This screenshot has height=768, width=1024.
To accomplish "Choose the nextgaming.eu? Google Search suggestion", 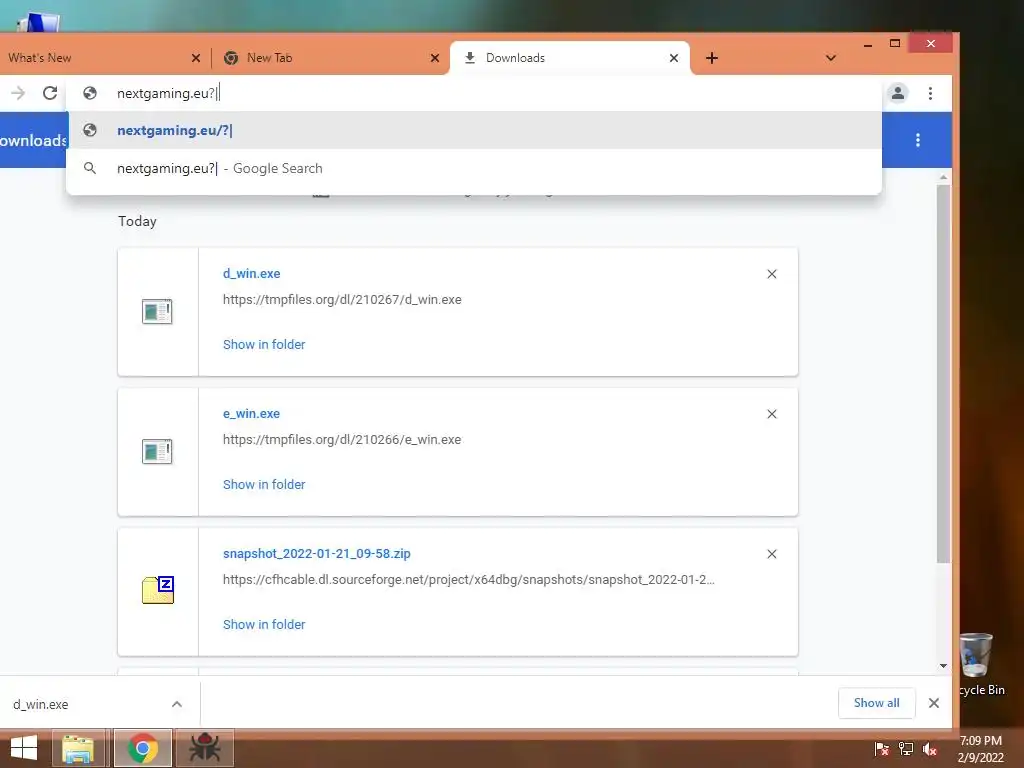I will point(474,168).
